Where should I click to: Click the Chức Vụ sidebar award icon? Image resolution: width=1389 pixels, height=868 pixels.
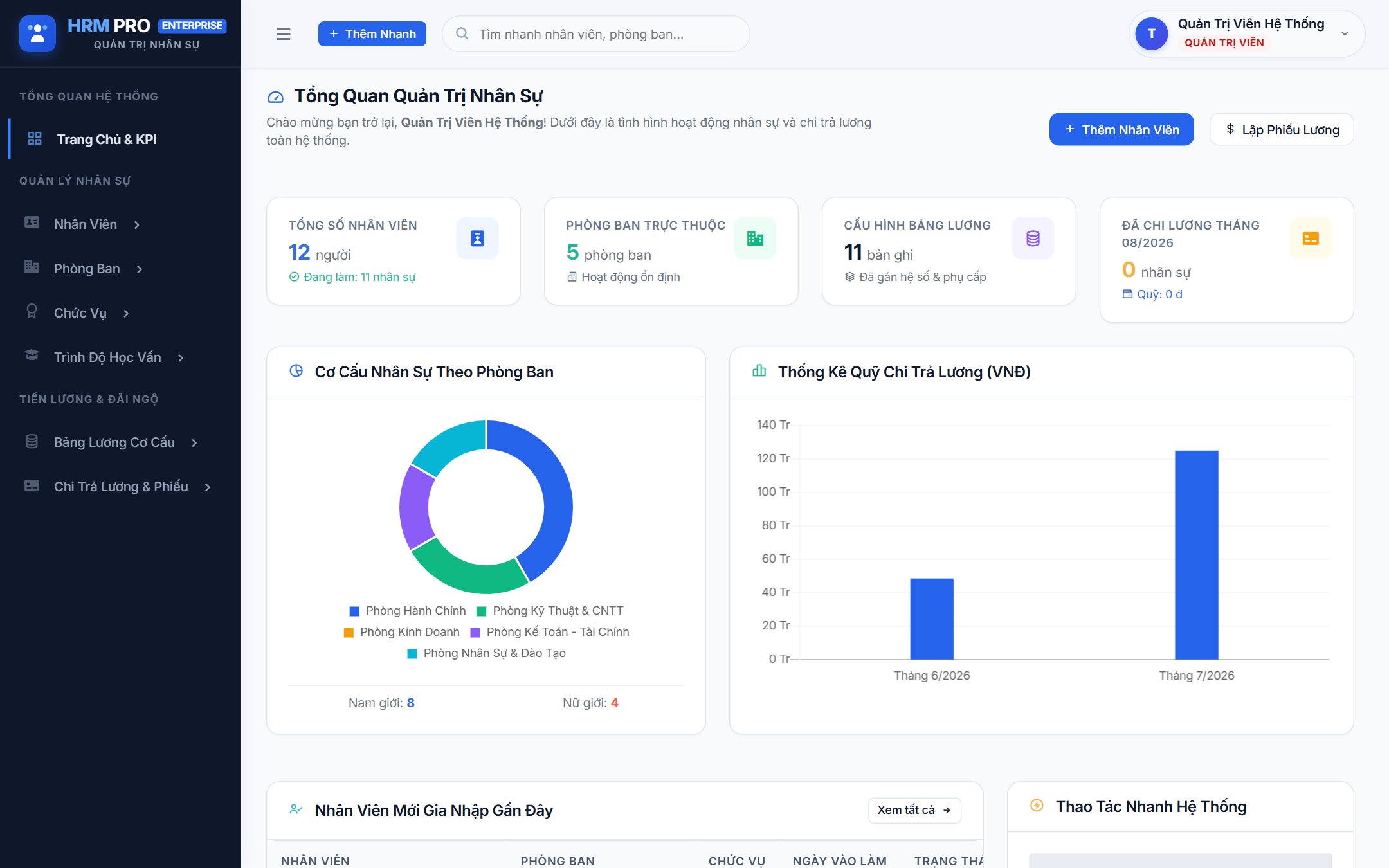tap(32, 312)
